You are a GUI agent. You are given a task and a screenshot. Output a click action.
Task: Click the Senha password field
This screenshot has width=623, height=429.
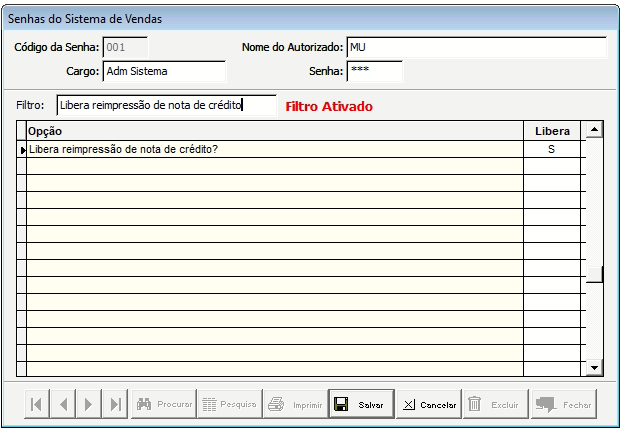pos(374,72)
